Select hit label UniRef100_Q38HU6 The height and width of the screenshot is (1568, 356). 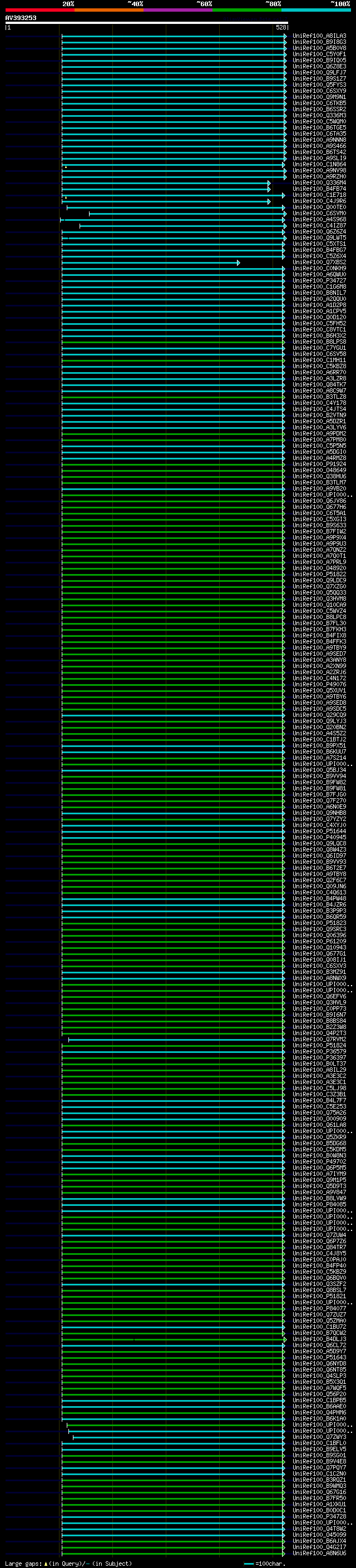point(319,477)
